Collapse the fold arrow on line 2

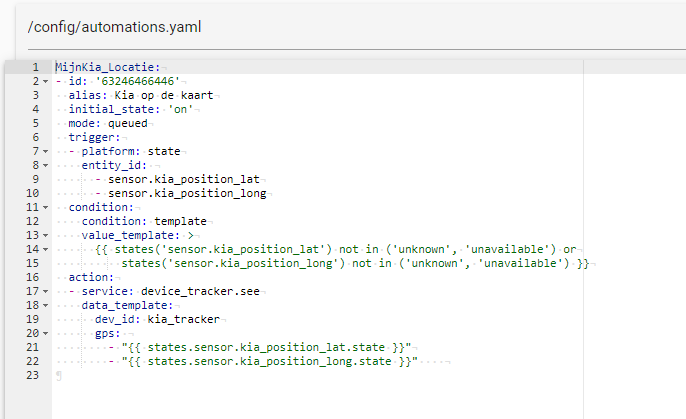(x=45, y=81)
